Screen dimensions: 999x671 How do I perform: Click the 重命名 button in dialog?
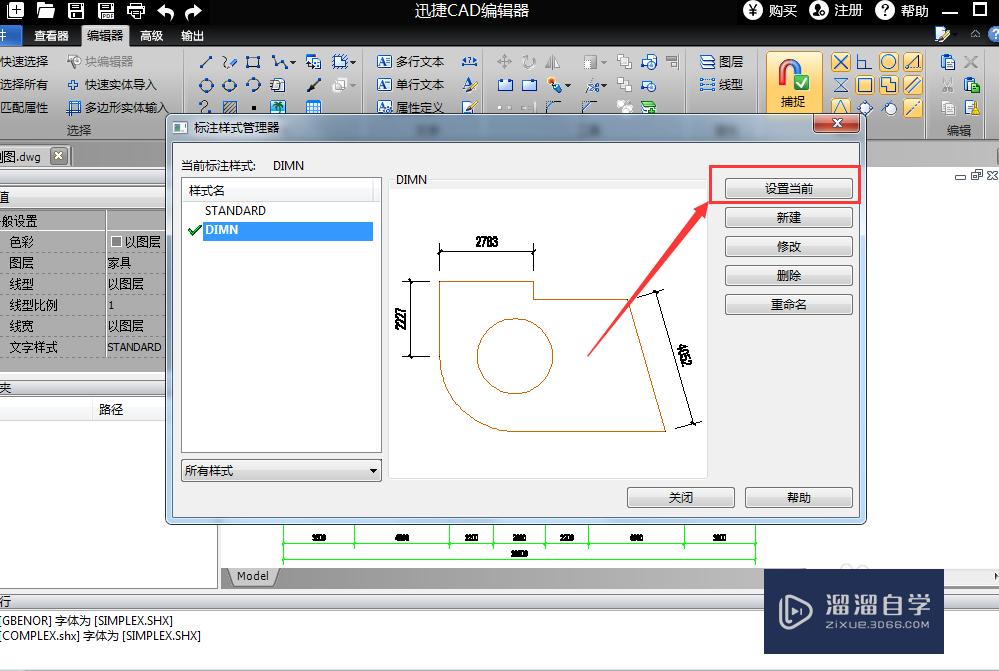(789, 305)
